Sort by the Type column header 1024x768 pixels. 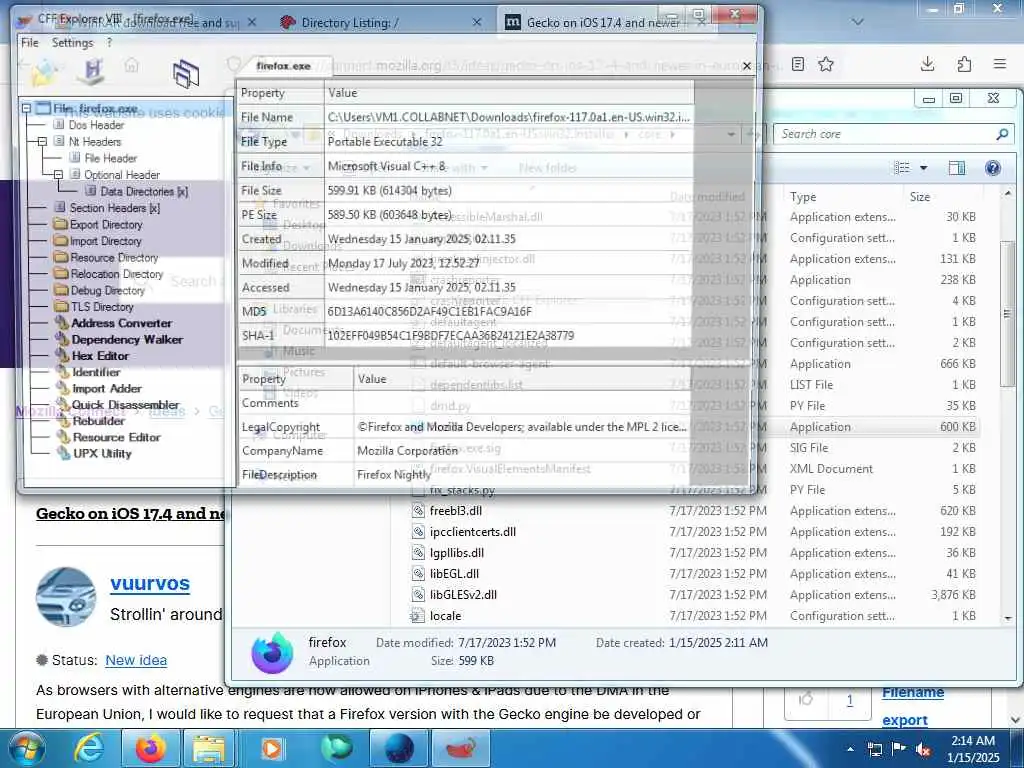pyautogui.click(x=803, y=197)
